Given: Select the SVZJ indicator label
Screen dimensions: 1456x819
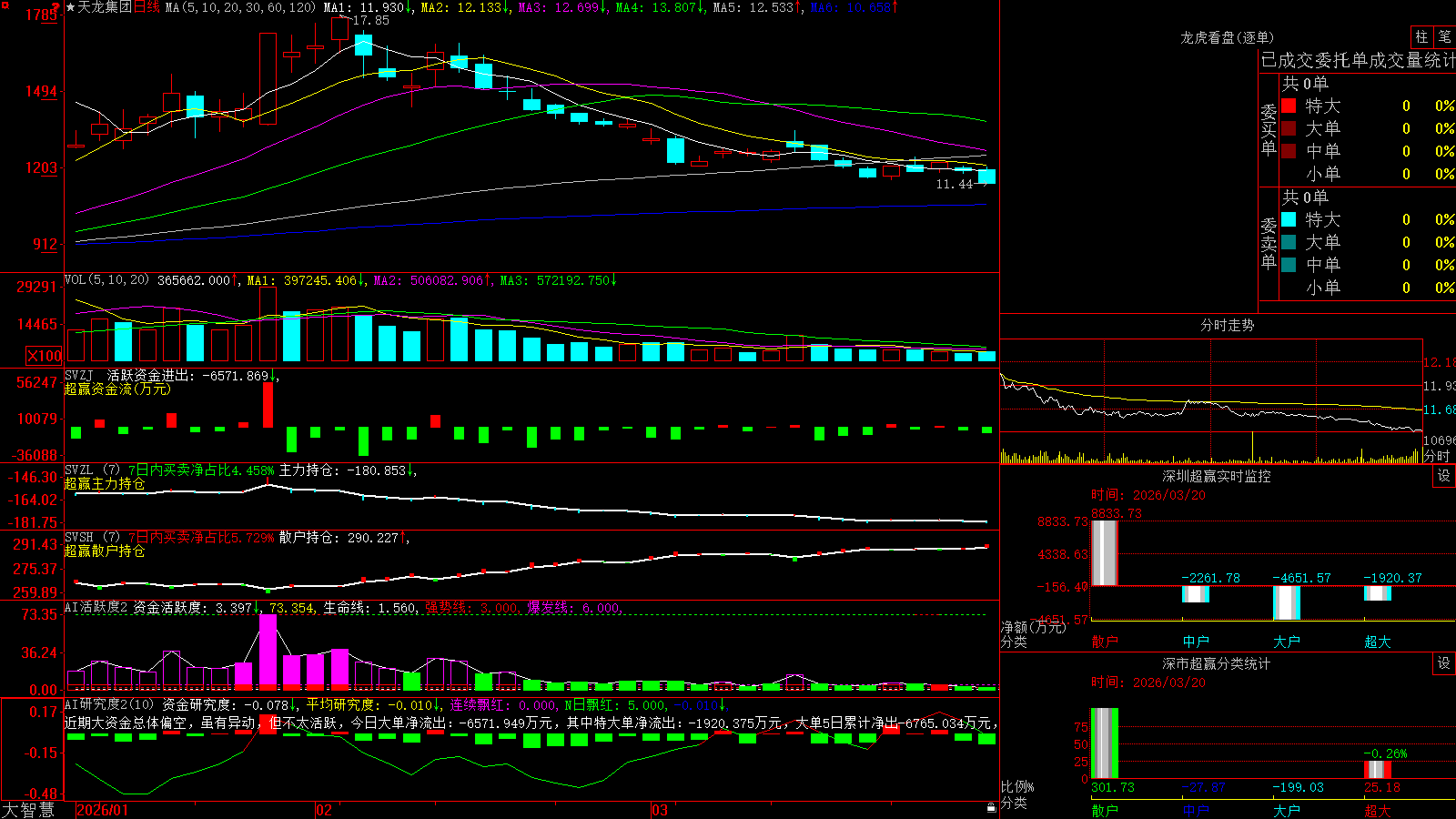Looking at the screenshot, I should (x=78, y=375).
